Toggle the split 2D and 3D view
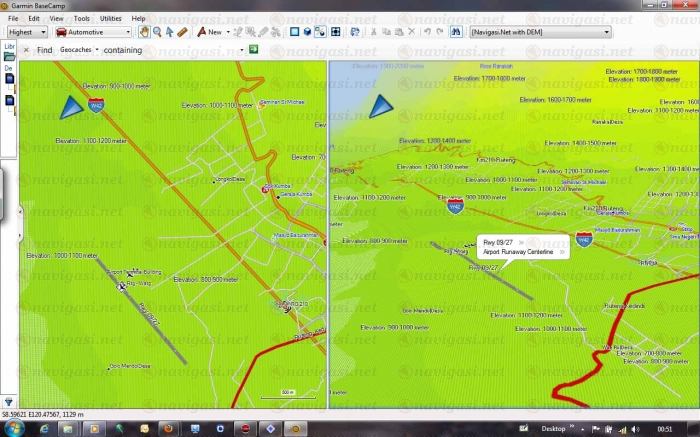Screen dimensions: 700x437 pyautogui.click(x=320, y=32)
